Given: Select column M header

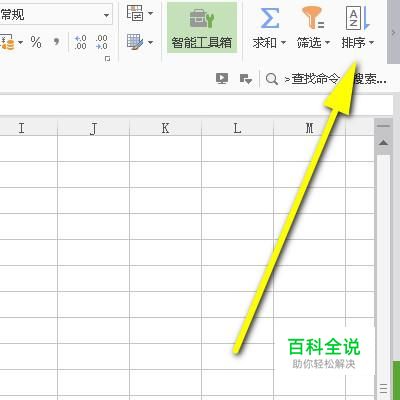Looking at the screenshot, I should 310,128.
